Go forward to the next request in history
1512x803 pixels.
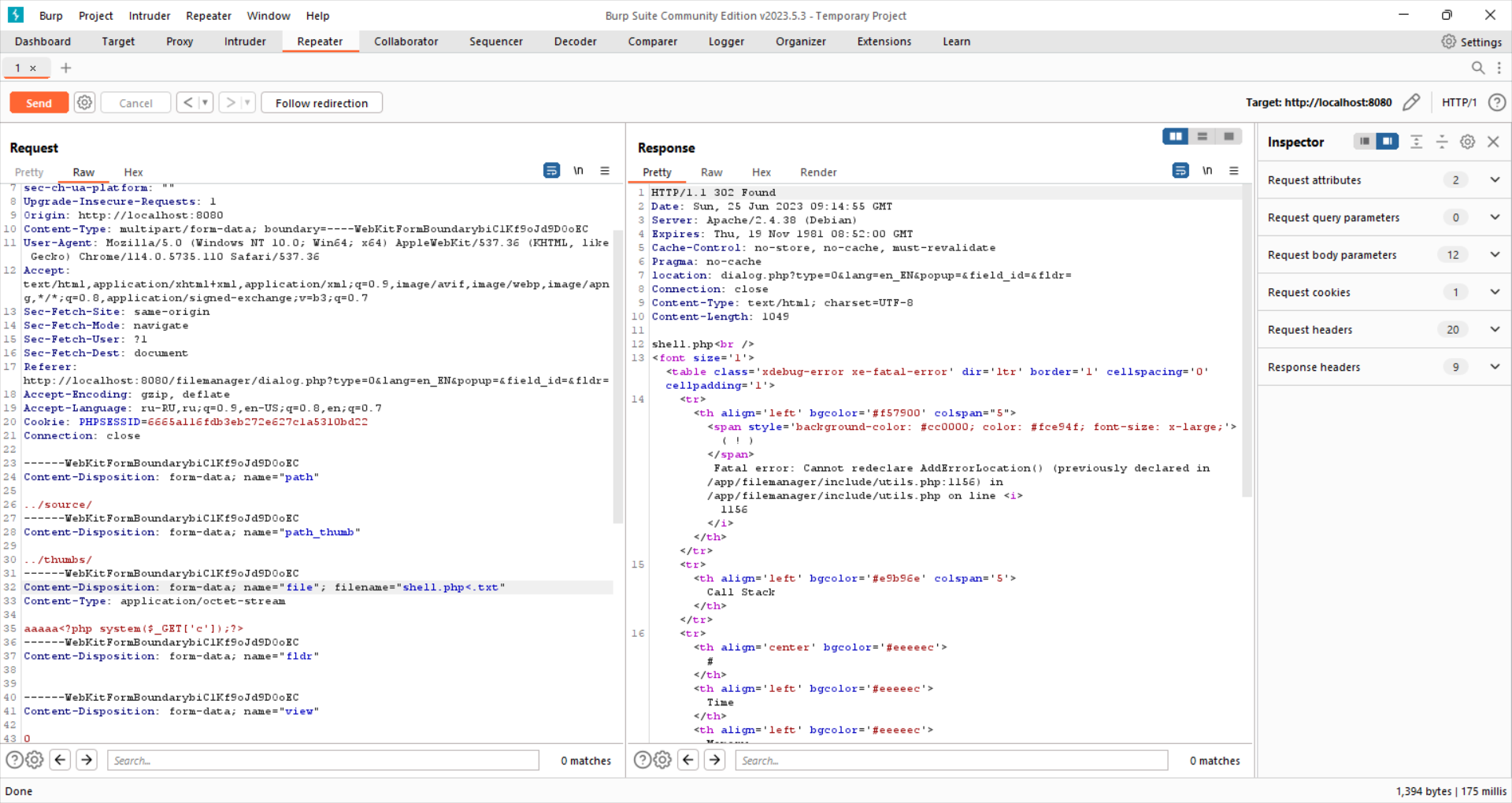point(230,102)
